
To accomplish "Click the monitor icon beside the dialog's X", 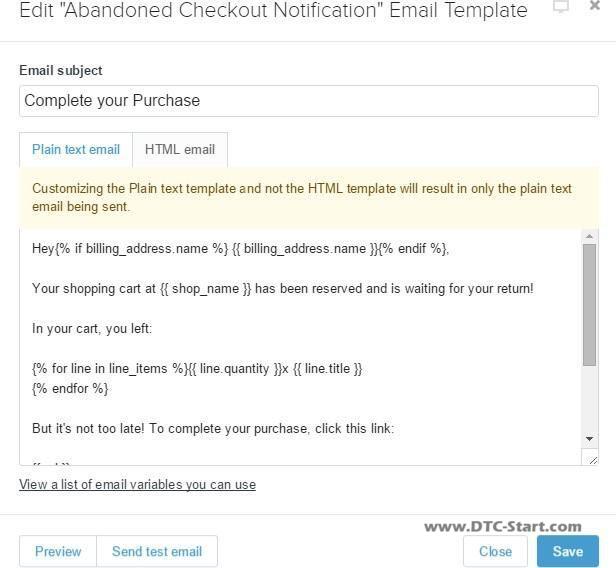I will tap(561, 7).
